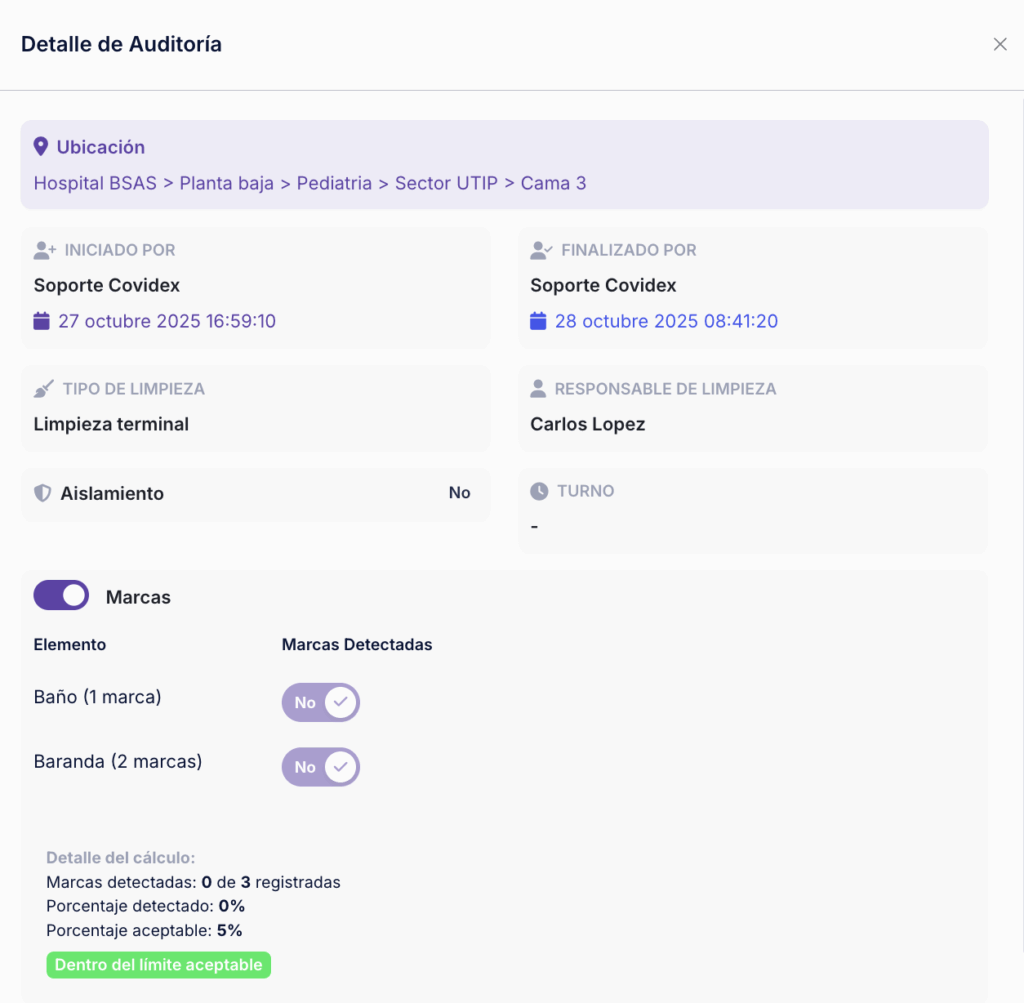This screenshot has width=1024, height=1003.
Task: Close the Detalle de Auditoría dialog
Action: (1000, 44)
